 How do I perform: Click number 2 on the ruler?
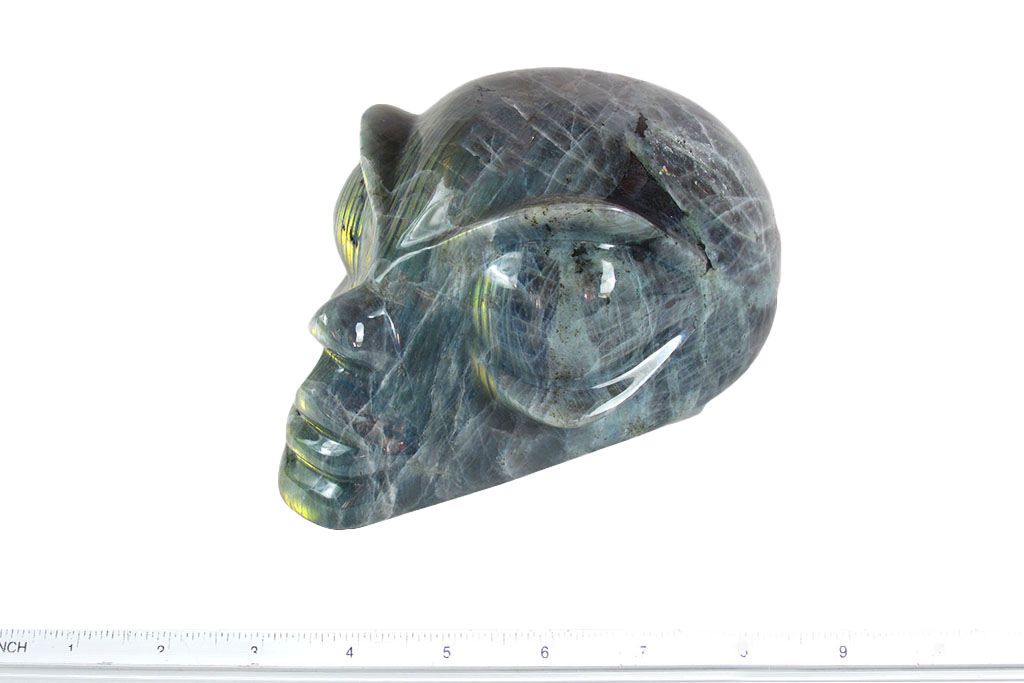160,650
